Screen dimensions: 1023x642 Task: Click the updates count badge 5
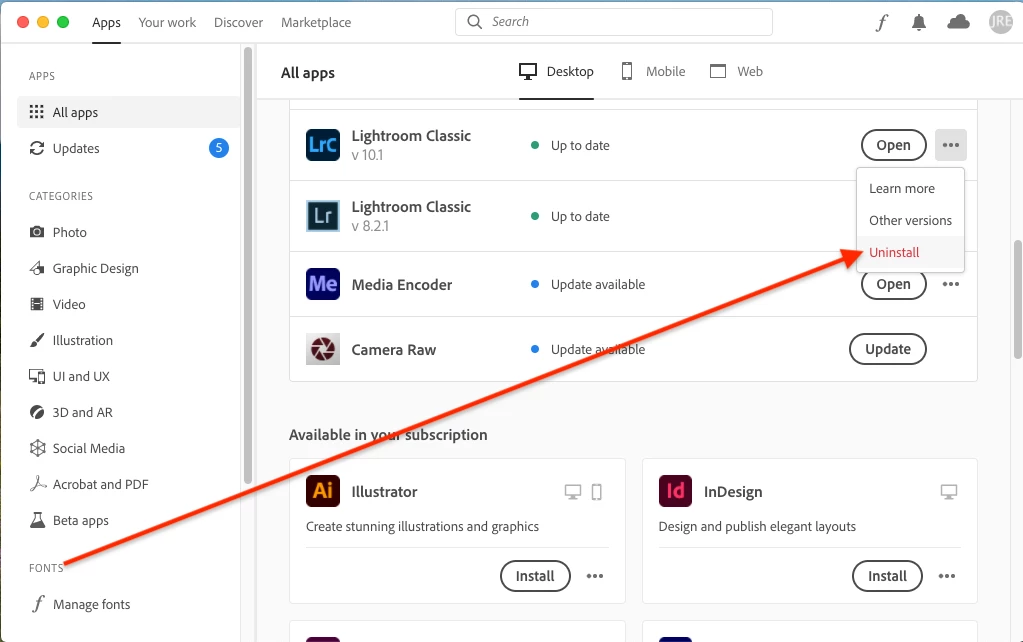point(219,148)
